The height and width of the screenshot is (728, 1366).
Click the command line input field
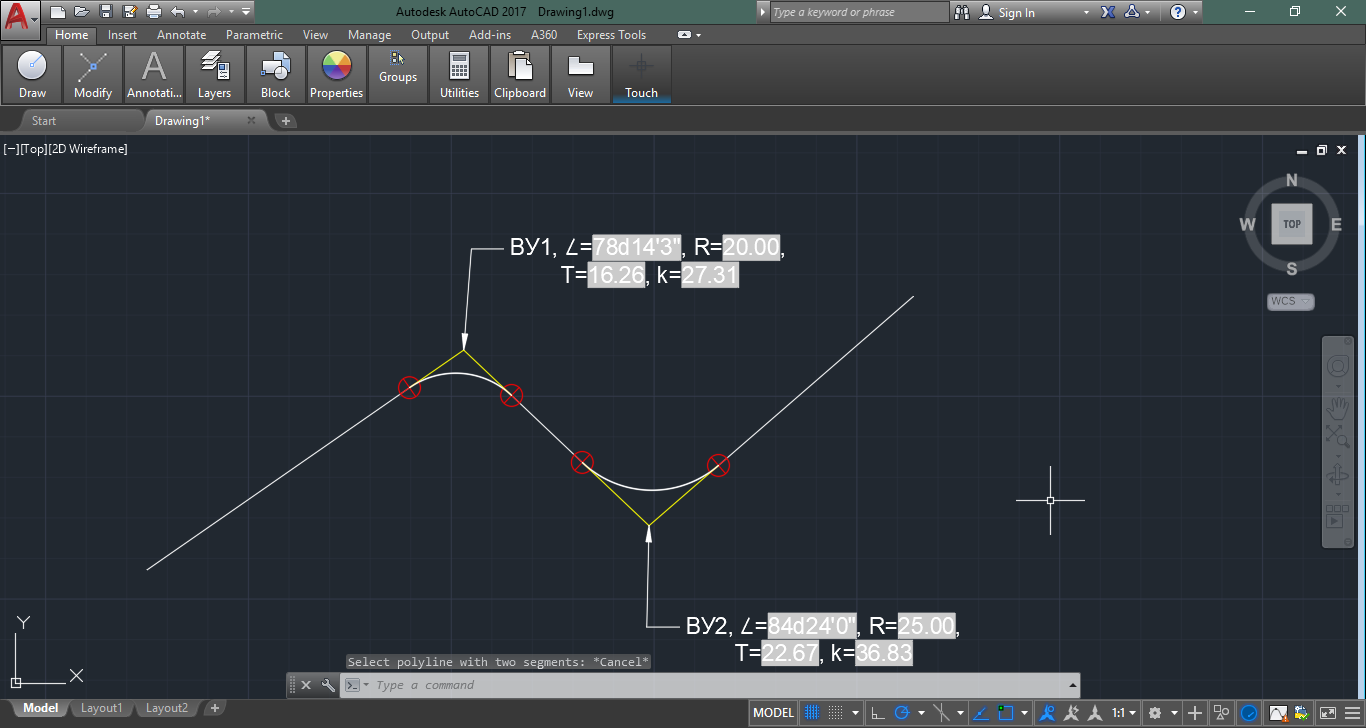(x=700, y=685)
